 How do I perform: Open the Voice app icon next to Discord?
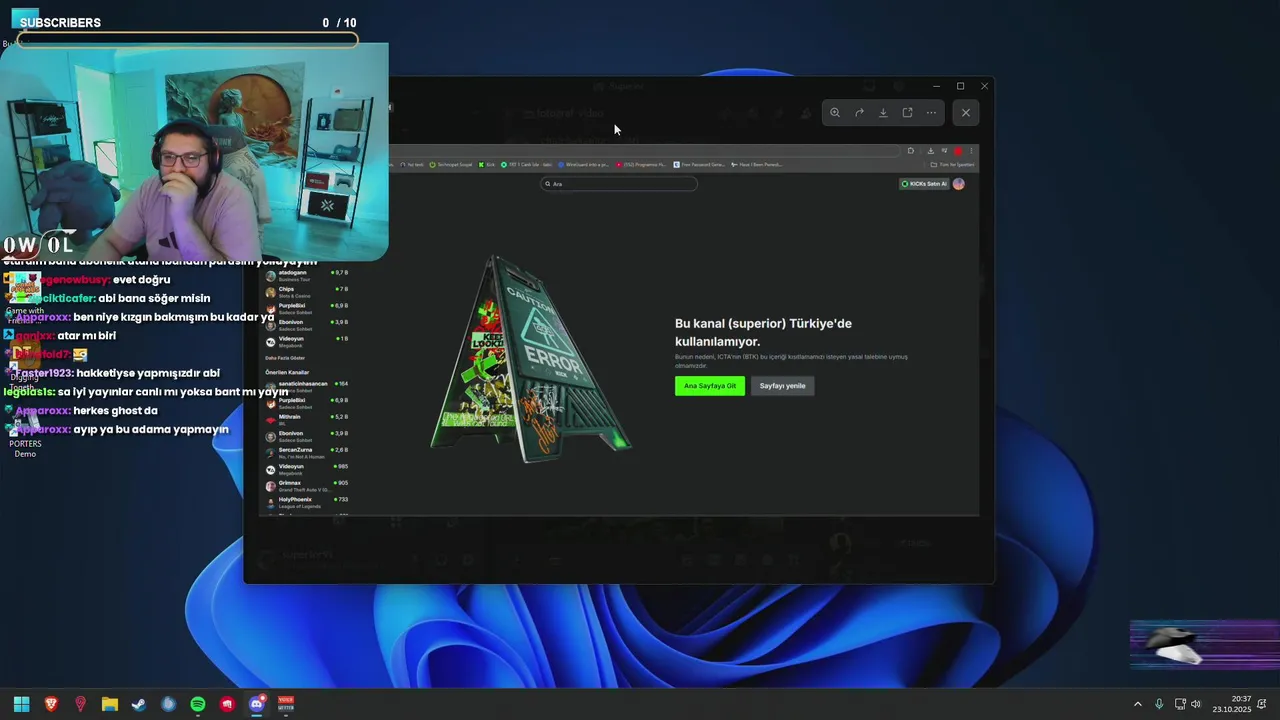pyautogui.click(x=286, y=704)
